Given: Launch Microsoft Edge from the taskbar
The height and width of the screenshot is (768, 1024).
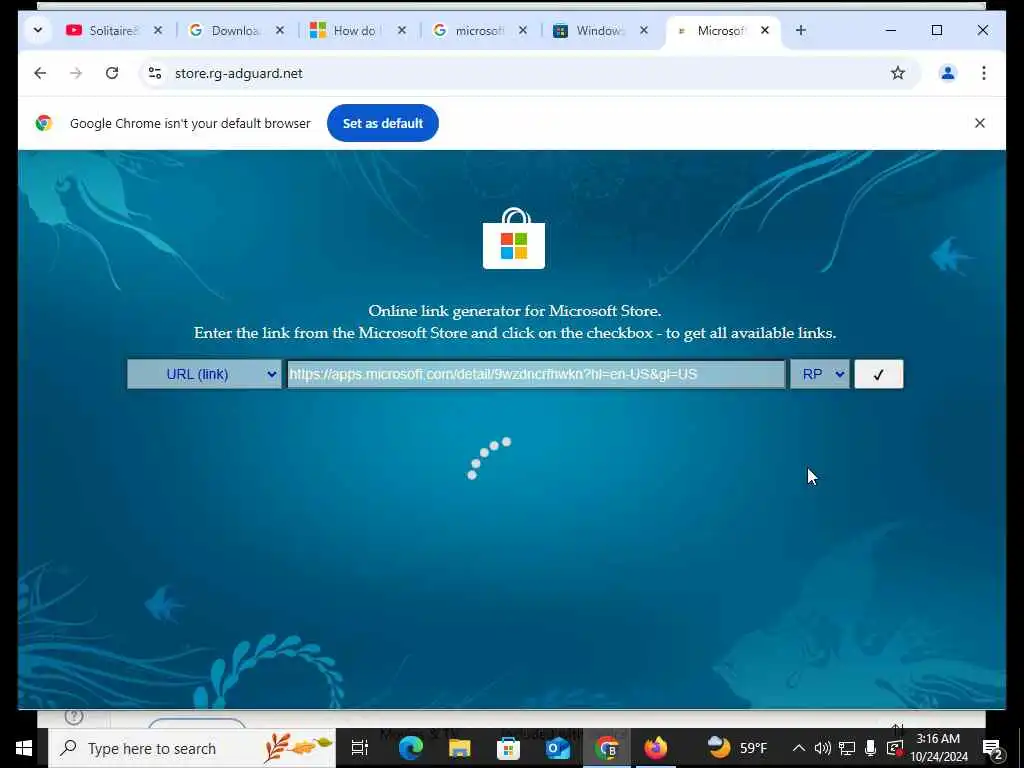Looking at the screenshot, I should point(410,748).
